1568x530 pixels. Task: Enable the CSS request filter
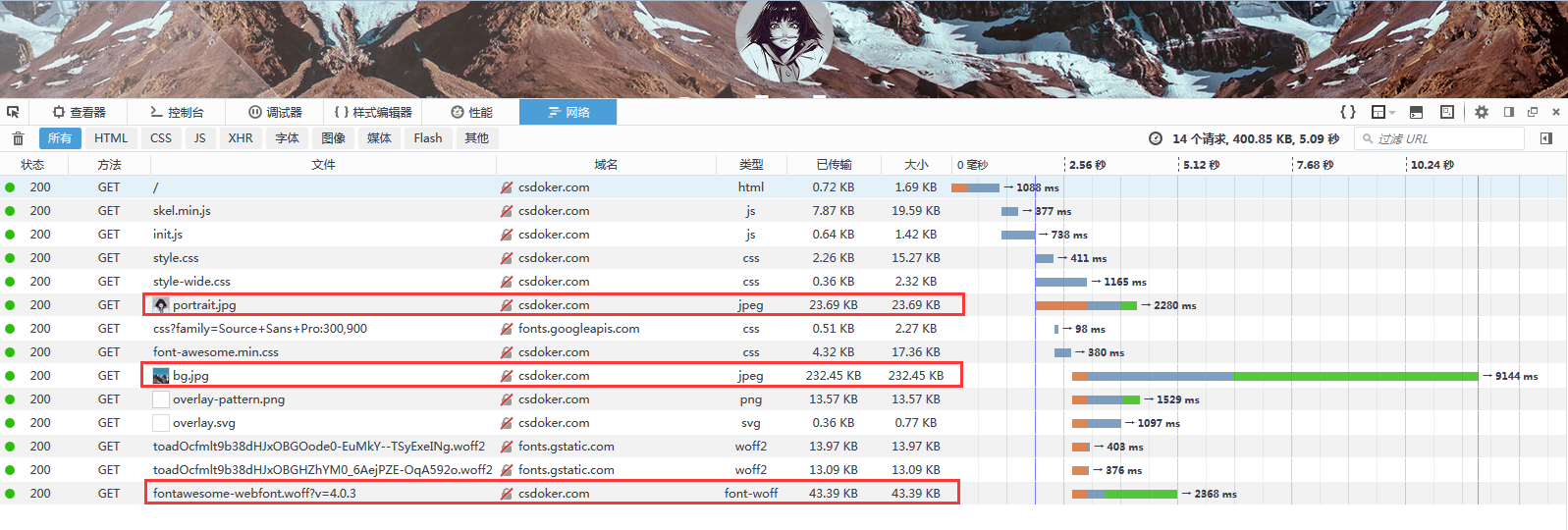tap(161, 138)
